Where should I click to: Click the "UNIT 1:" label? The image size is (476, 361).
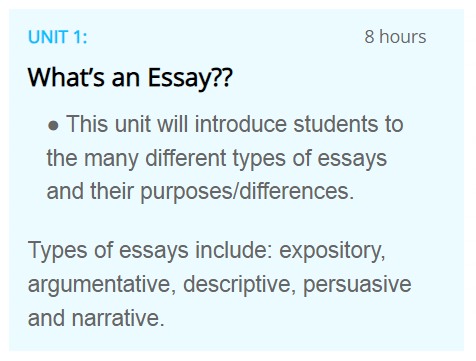tap(58, 37)
